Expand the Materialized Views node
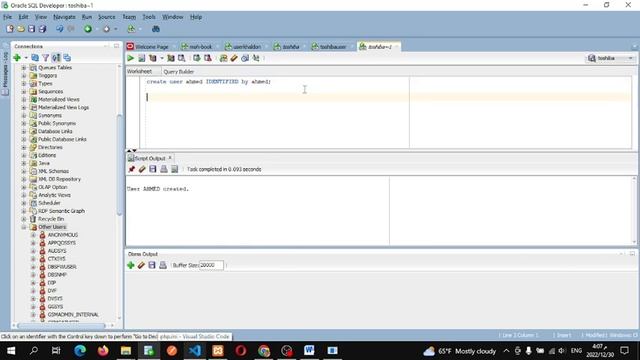This screenshot has height=360, width=640. [24, 100]
